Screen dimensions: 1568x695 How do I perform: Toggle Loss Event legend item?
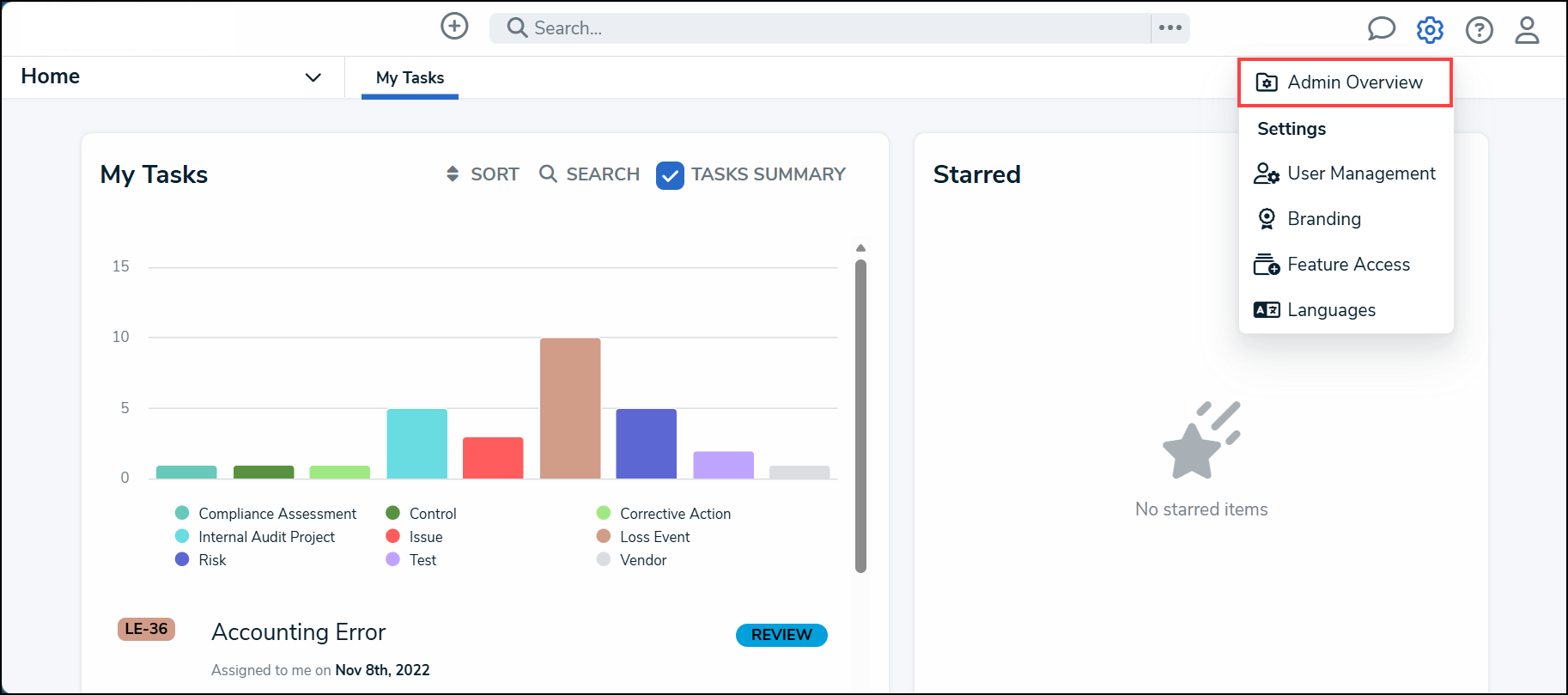(x=643, y=537)
